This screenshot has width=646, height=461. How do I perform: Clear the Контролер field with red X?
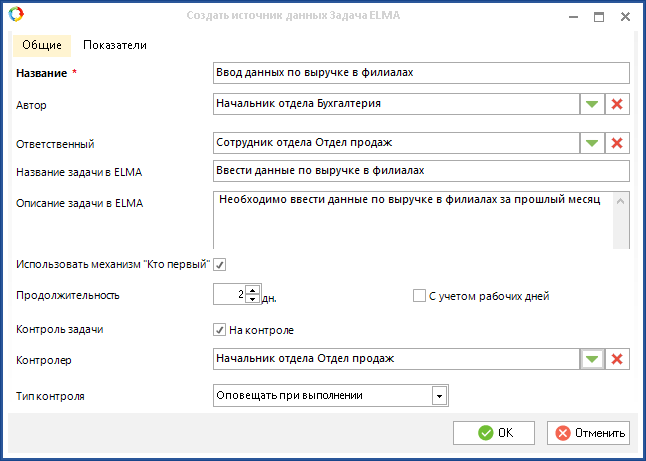617,359
